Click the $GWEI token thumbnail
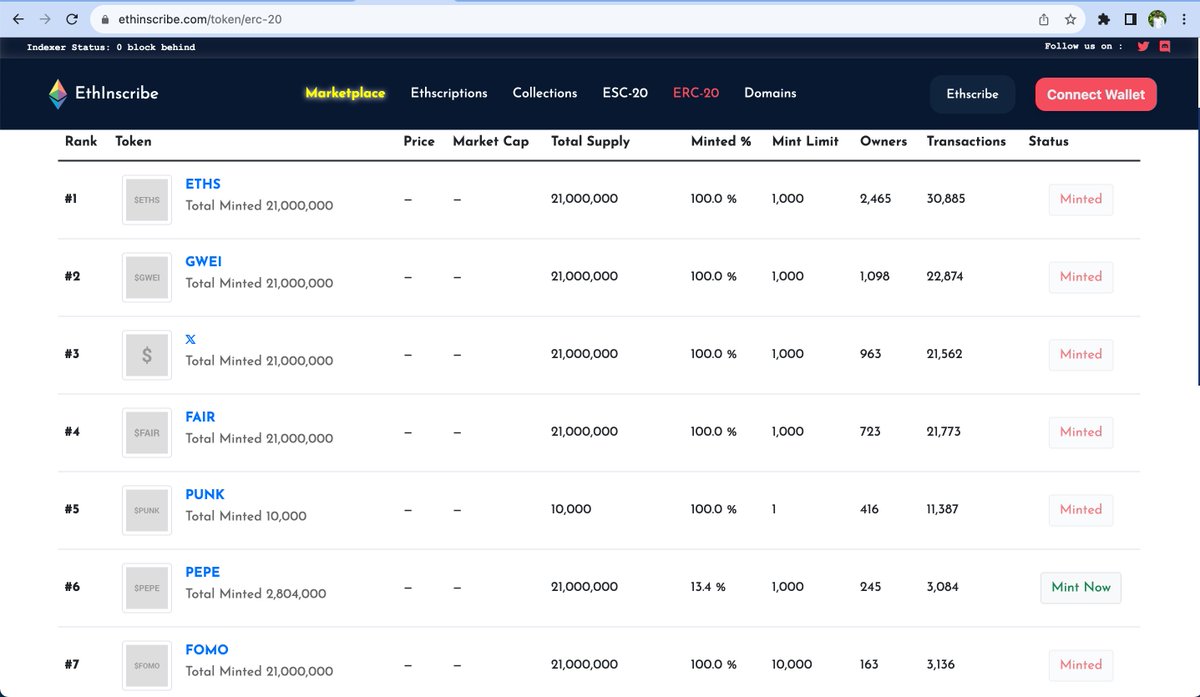1200x697 pixels. 147,278
